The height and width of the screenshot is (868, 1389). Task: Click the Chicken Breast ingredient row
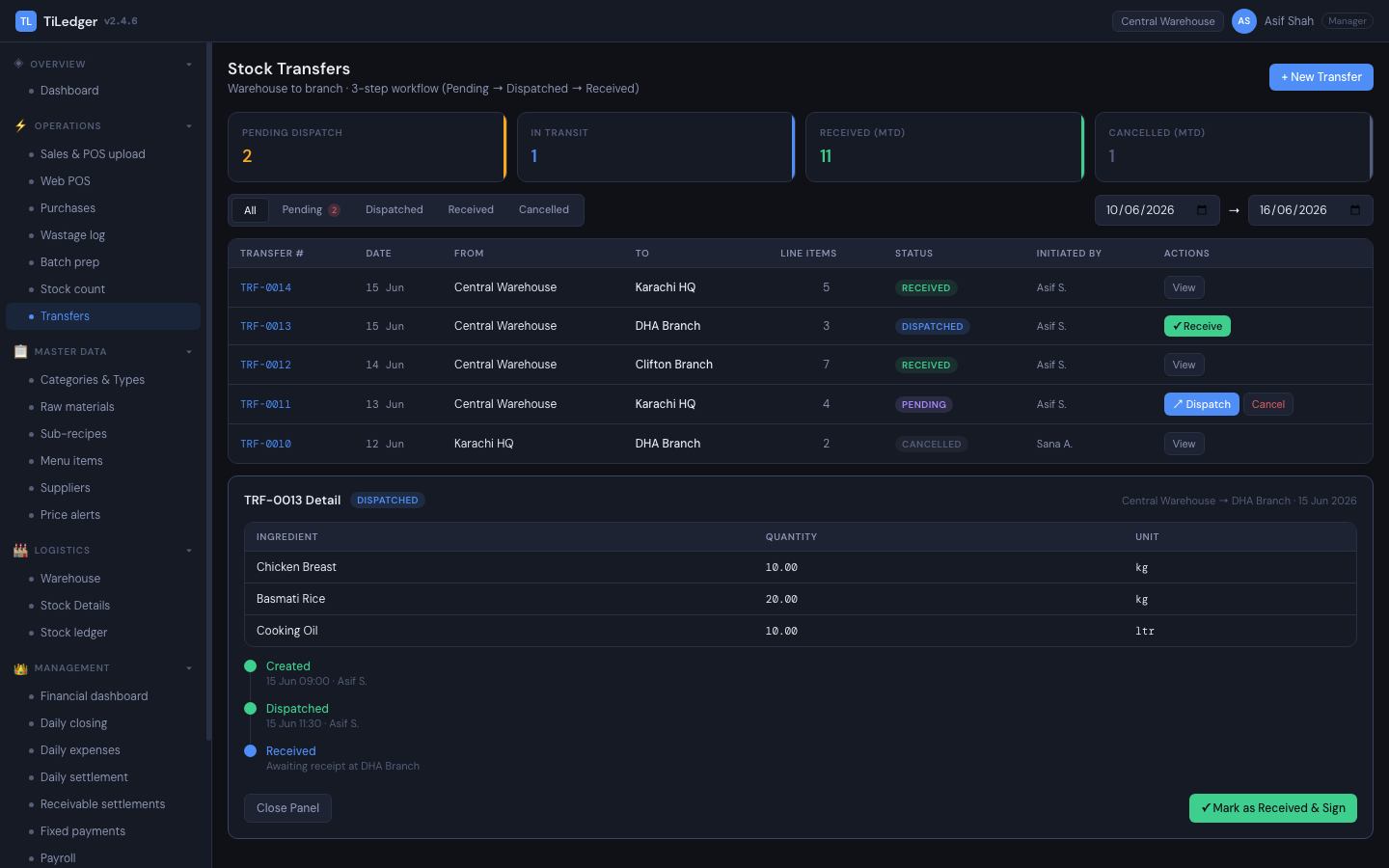point(801,567)
